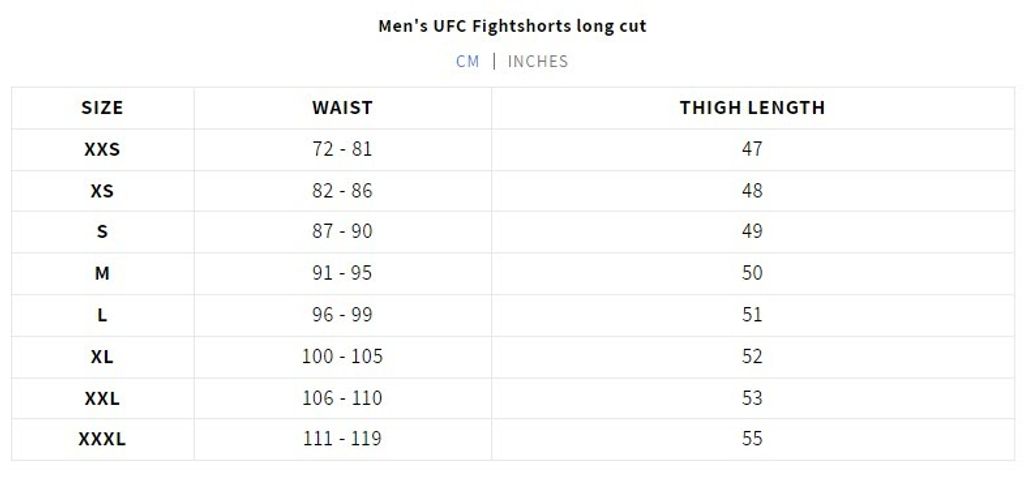Click the 111 - 119 waist measurement
1024x488 pixels.
click(x=342, y=439)
